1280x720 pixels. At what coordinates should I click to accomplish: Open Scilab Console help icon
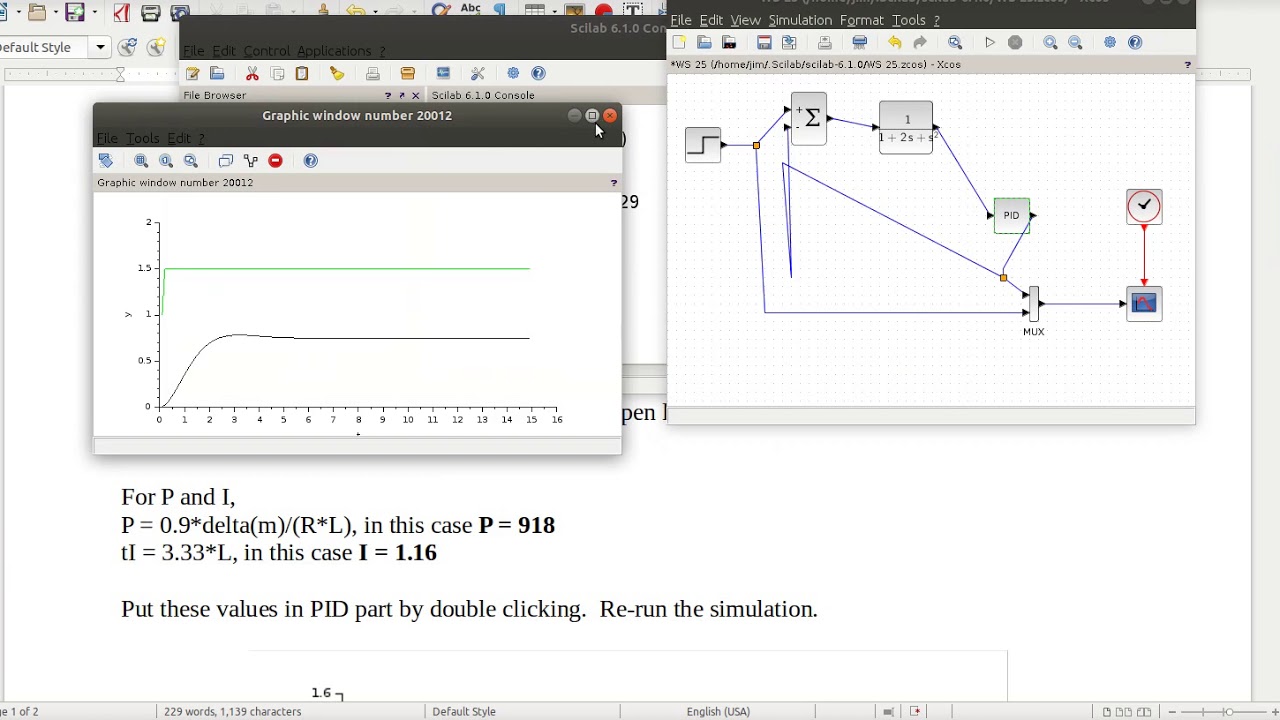pos(538,74)
